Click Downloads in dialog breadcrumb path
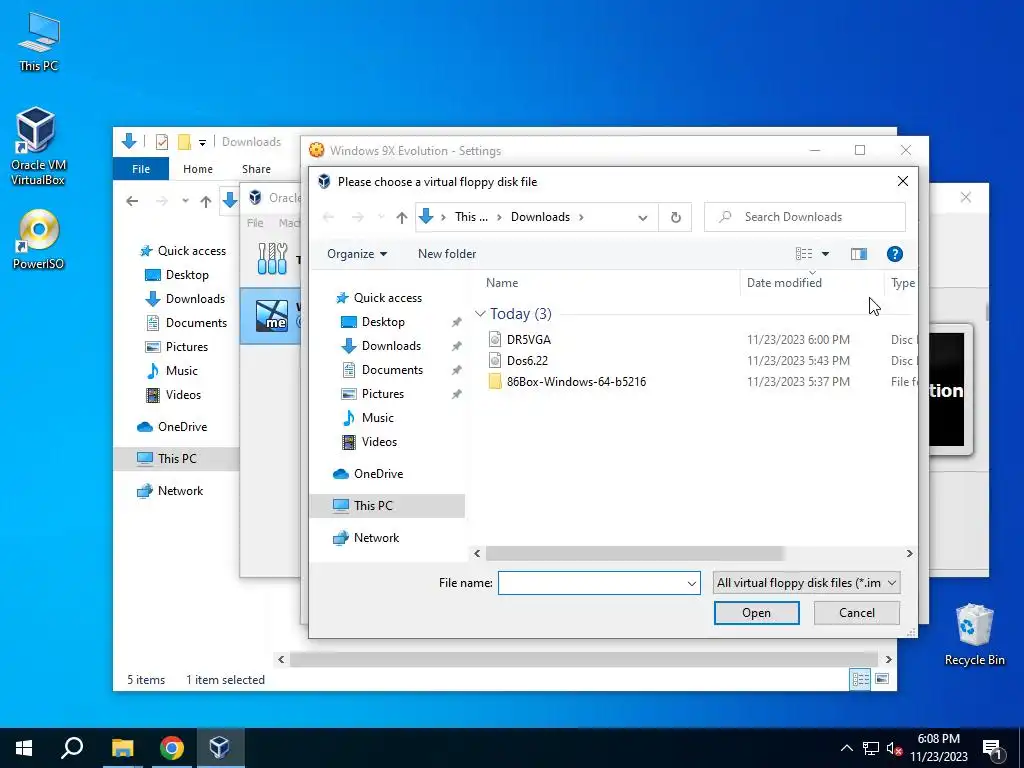The width and height of the screenshot is (1024, 768). [540, 217]
